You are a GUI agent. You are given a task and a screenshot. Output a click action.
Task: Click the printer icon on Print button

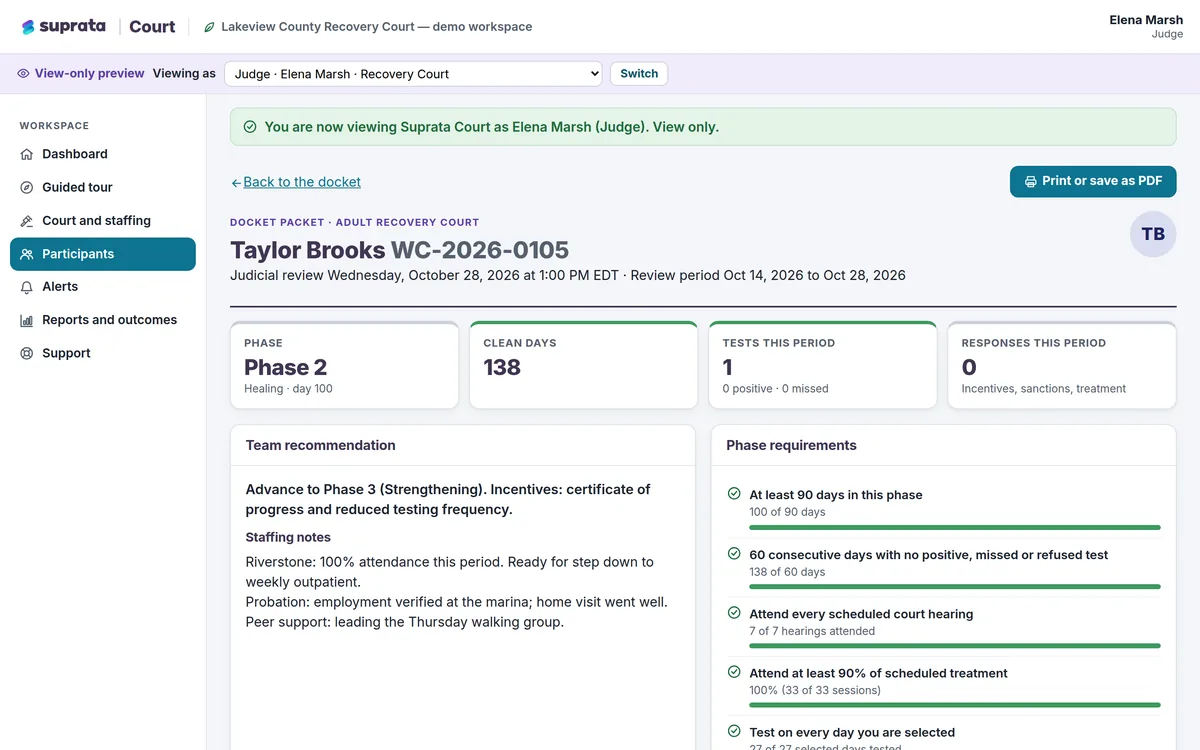(x=1031, y=182)
